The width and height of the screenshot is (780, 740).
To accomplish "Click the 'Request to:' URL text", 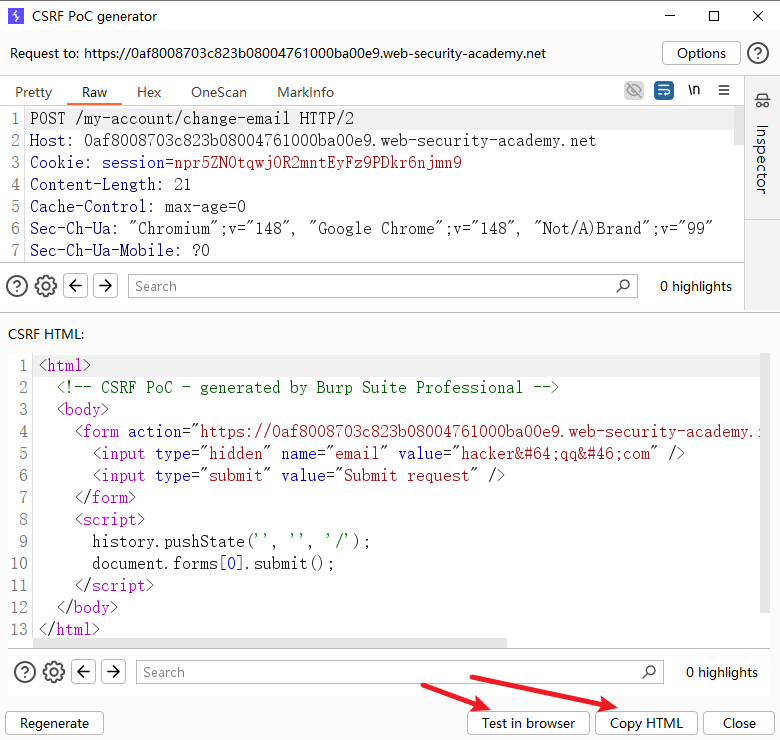I will (x=315, y=53).
